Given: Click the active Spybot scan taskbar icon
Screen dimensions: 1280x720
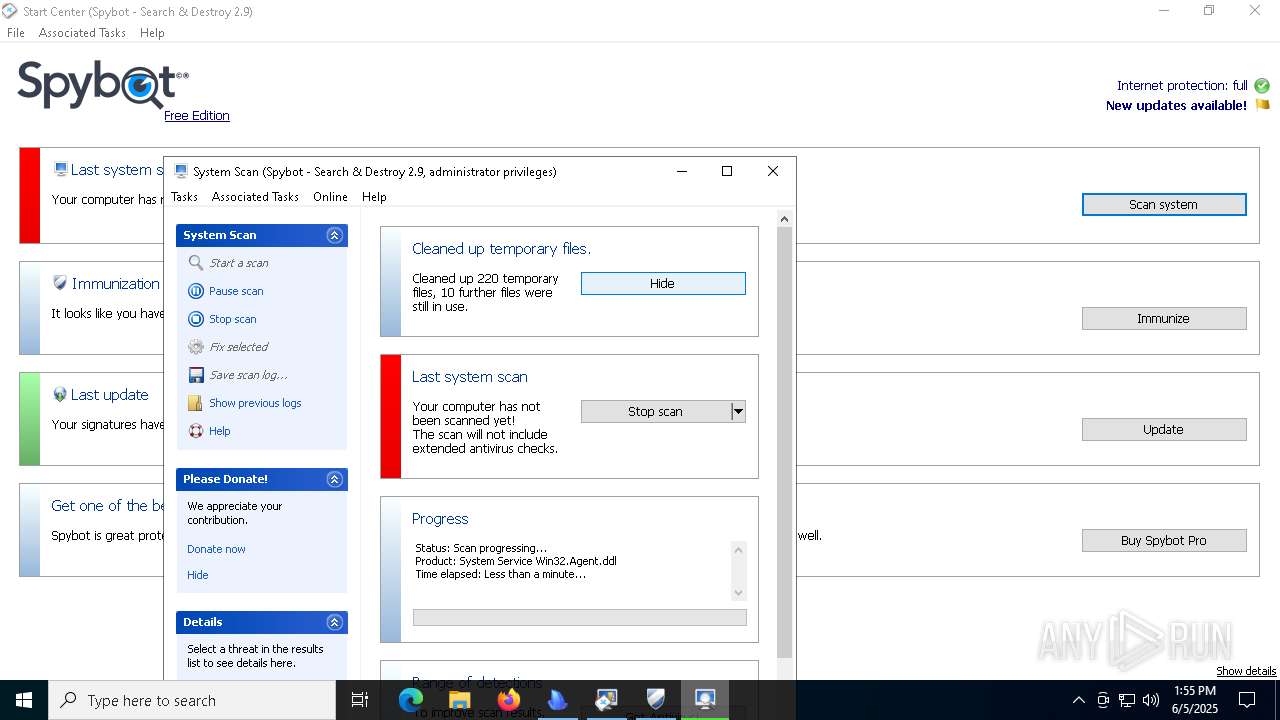Looking at the screenshot, I should coord(705,700).
